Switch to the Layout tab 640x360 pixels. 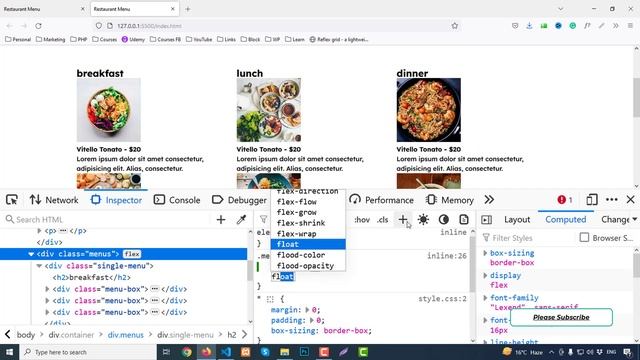click(x=517, y=220)
